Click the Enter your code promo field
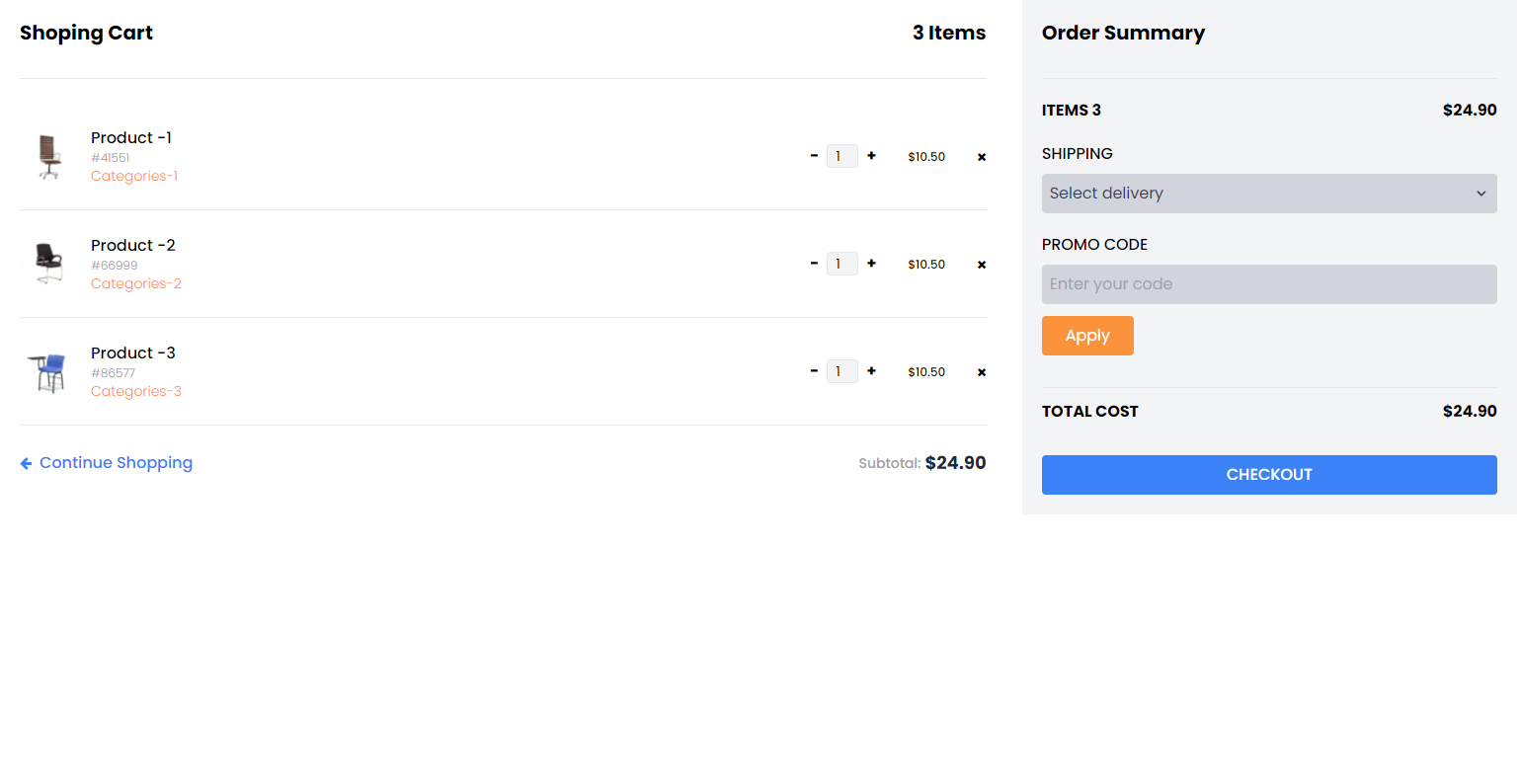Screen dimensions: 1521x784 (1269, 283)
